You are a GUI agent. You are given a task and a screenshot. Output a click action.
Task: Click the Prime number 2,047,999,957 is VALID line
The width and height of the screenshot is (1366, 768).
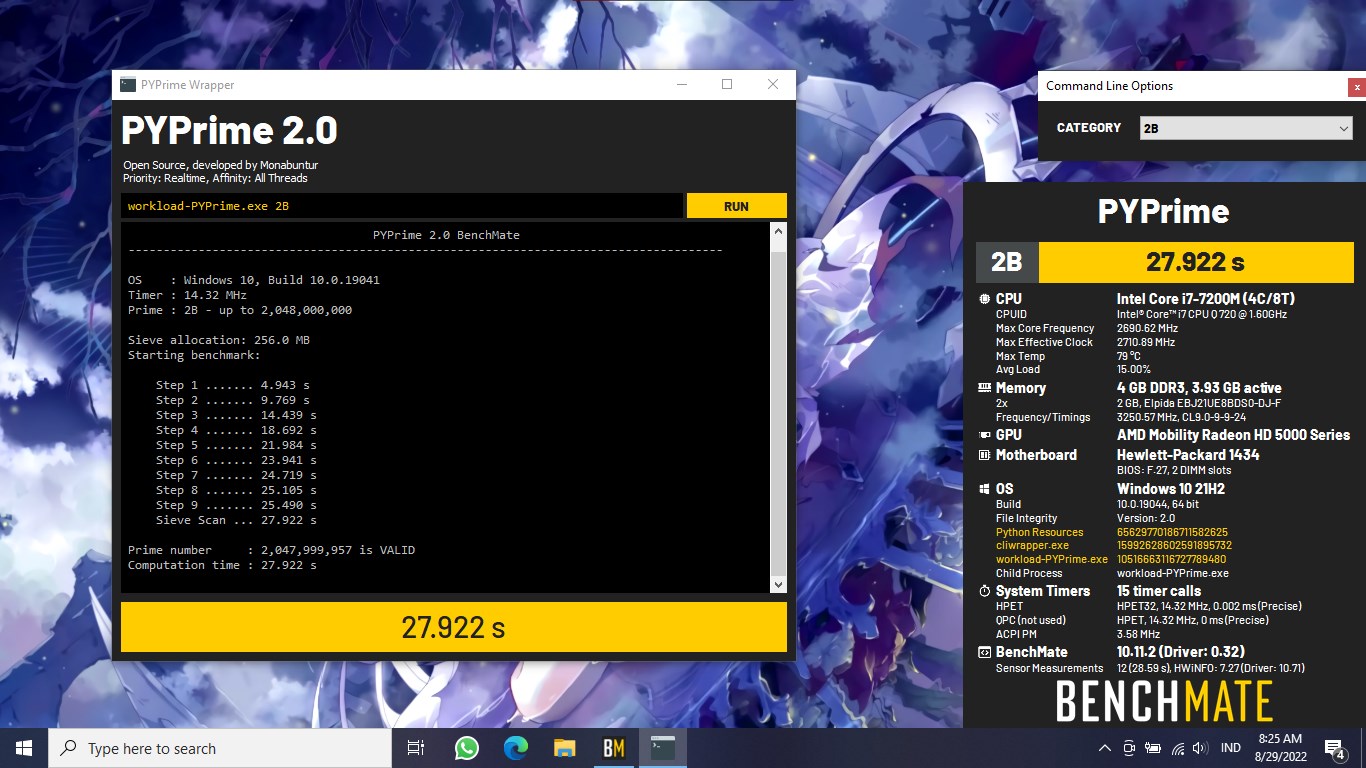(x=271, y=550)
